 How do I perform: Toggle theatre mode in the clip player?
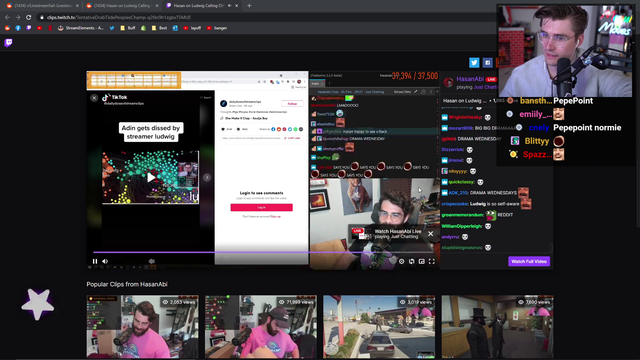coord(422,261)
